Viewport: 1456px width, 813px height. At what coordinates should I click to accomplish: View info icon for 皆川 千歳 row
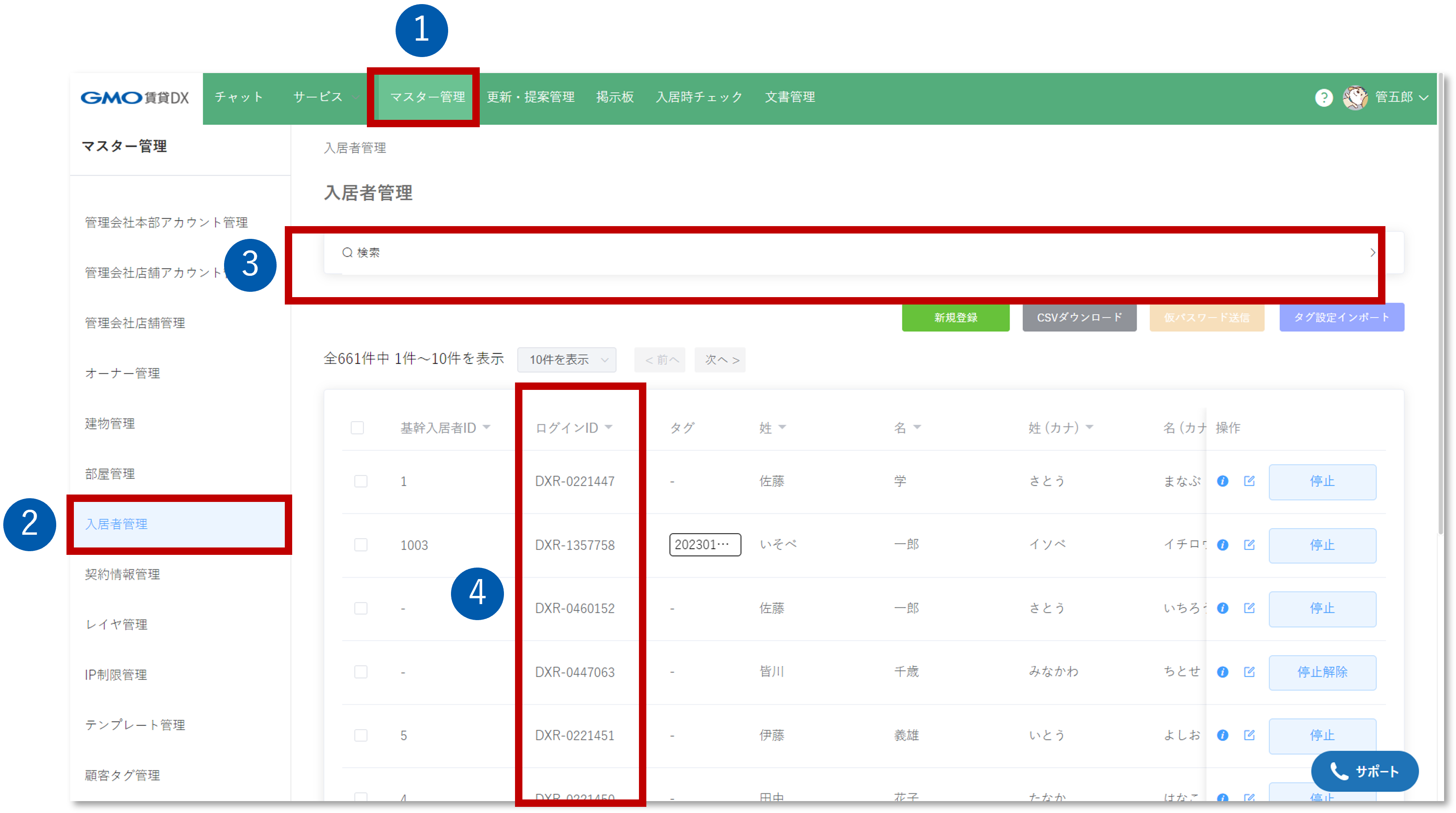1222,672
